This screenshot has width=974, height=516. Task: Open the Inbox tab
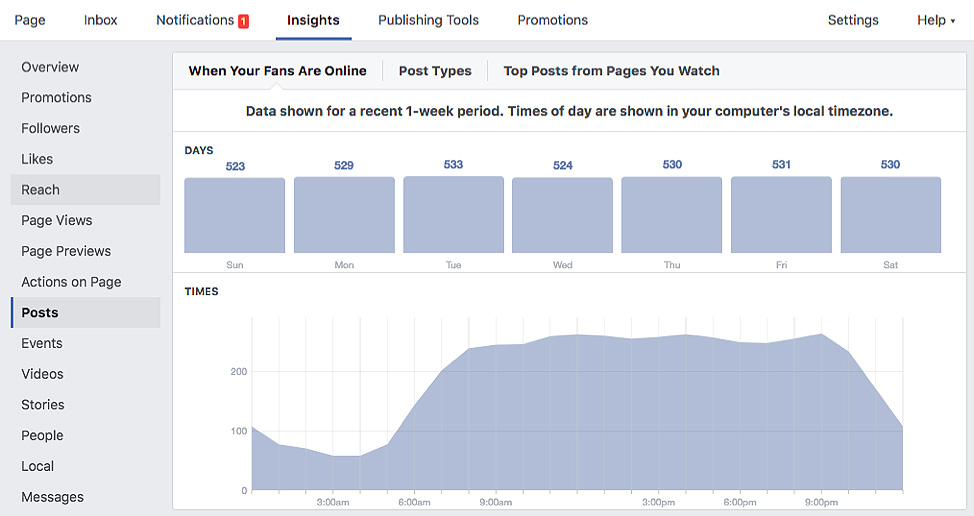[x=101, y=20]
